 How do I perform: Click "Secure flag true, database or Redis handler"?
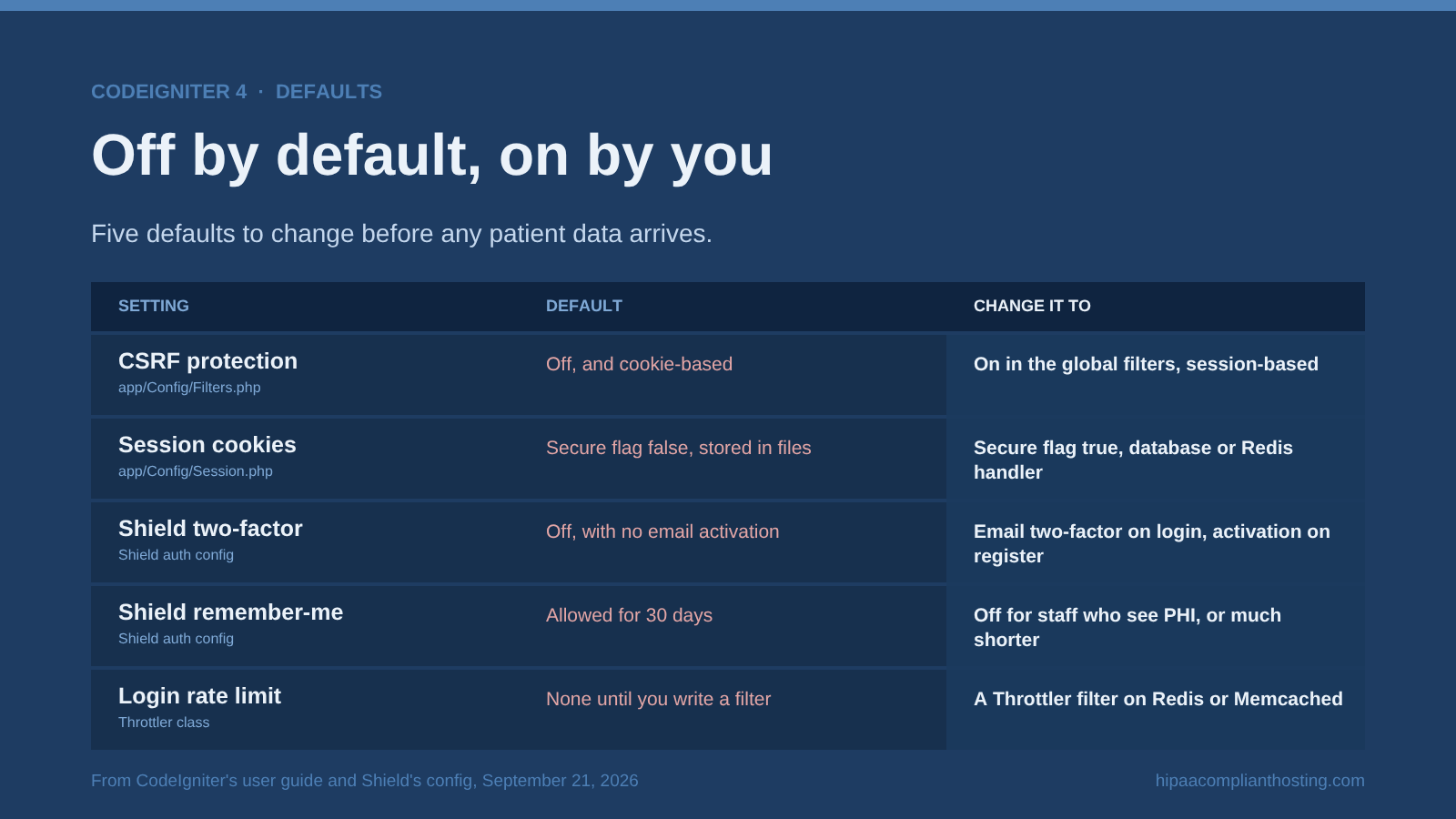tap(1133, 460)
